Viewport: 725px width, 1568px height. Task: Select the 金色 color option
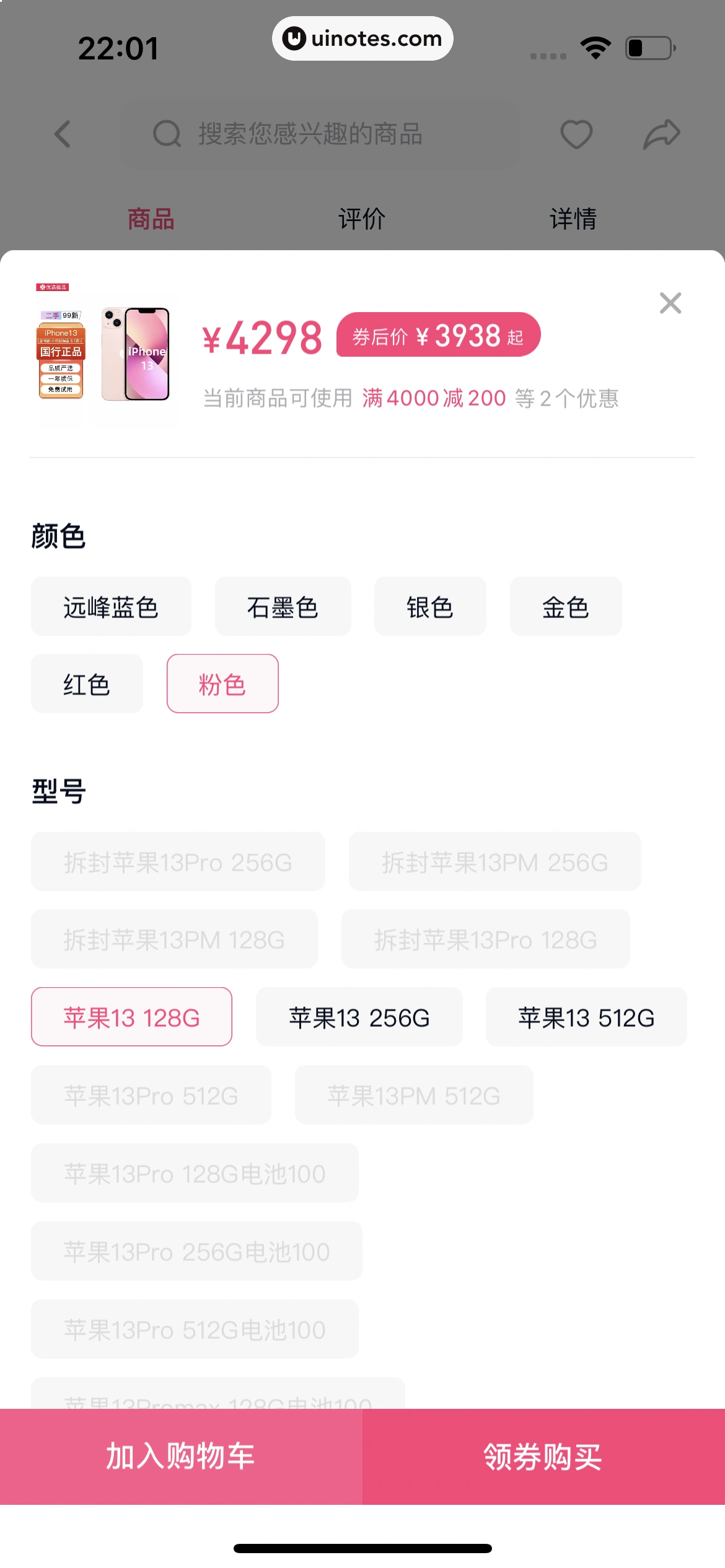pos(565,606)
